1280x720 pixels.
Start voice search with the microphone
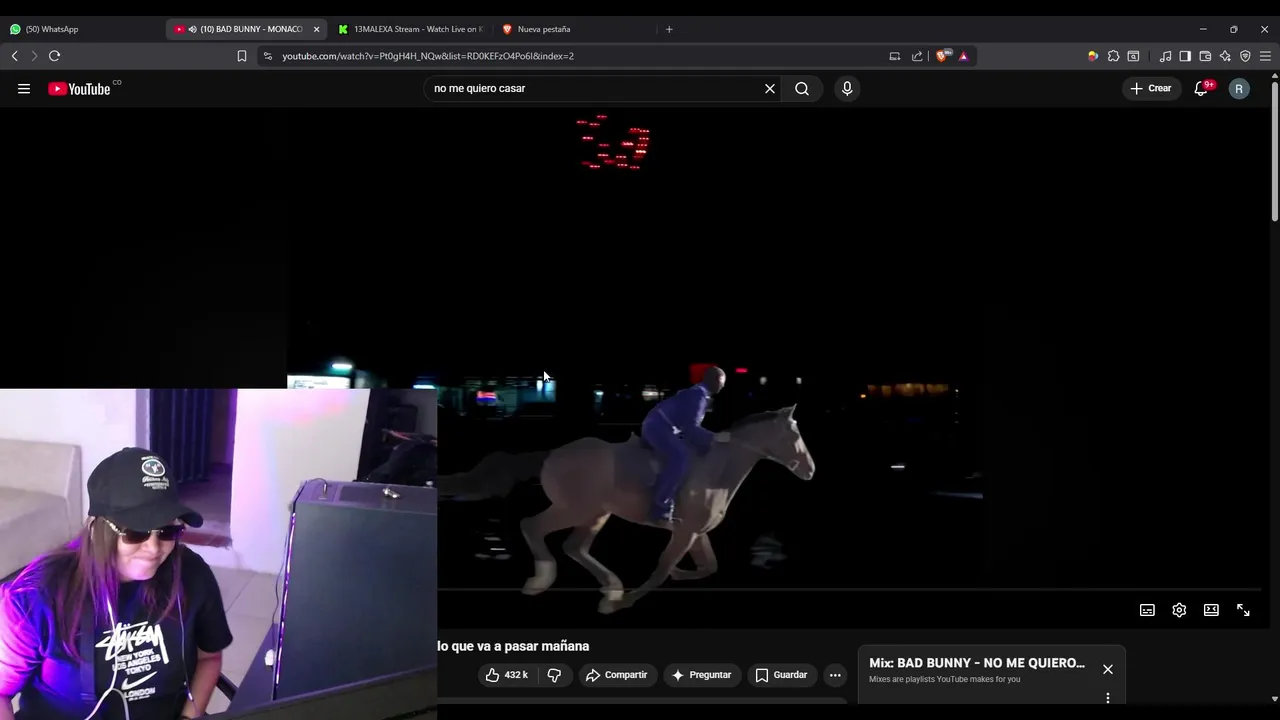tap(847, 88)
